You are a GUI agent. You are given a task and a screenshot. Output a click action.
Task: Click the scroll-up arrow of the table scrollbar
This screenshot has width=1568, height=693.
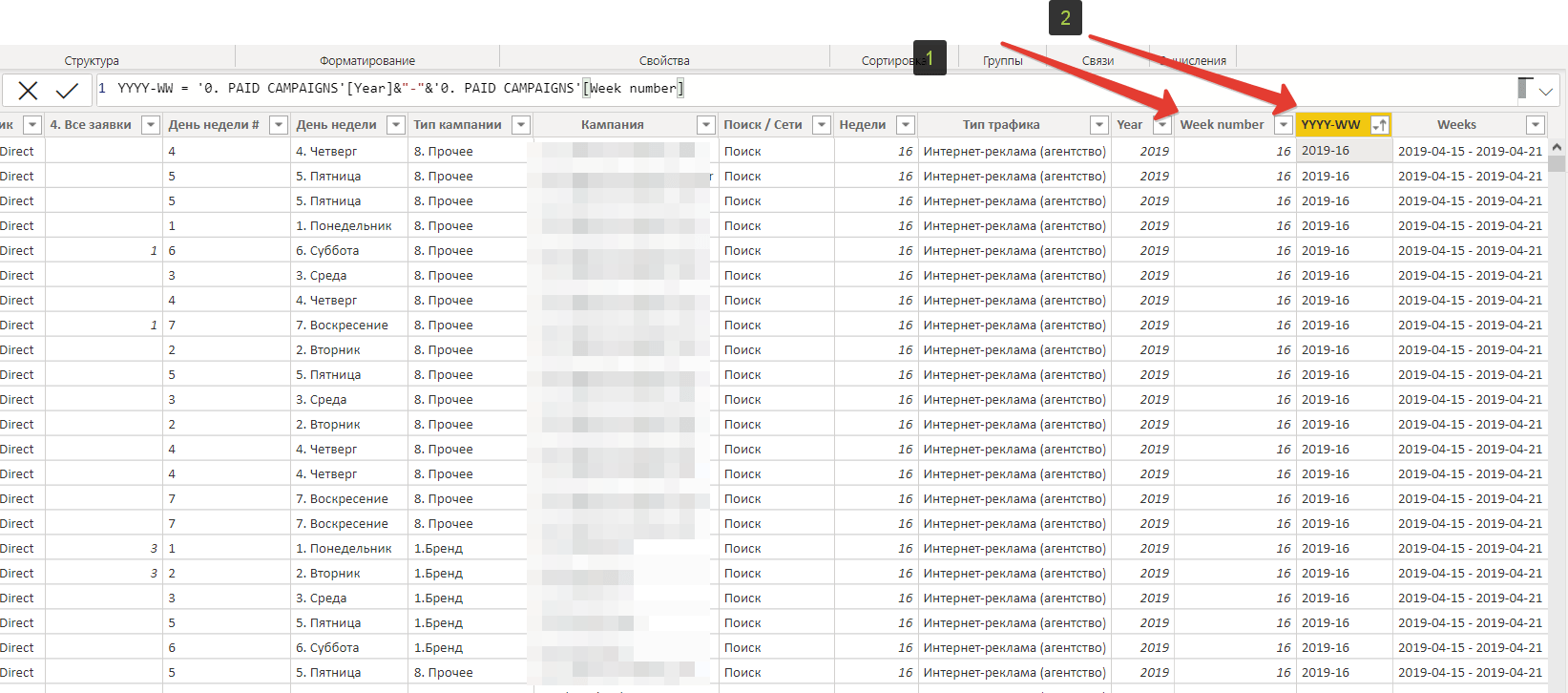1557,147
